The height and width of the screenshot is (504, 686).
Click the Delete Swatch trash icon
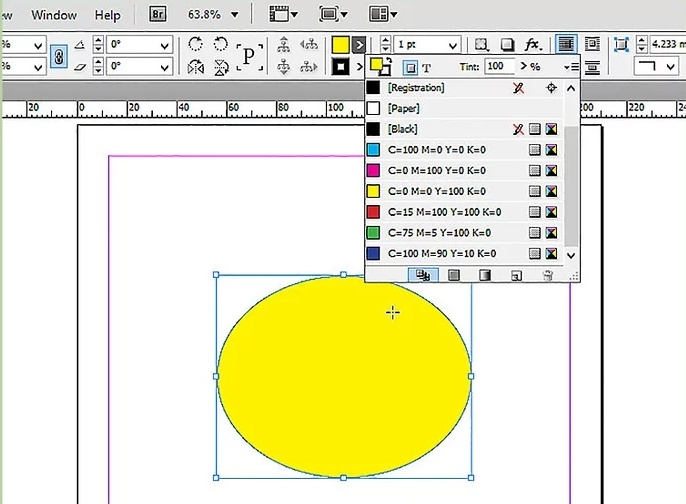click(x=547, y=275)
